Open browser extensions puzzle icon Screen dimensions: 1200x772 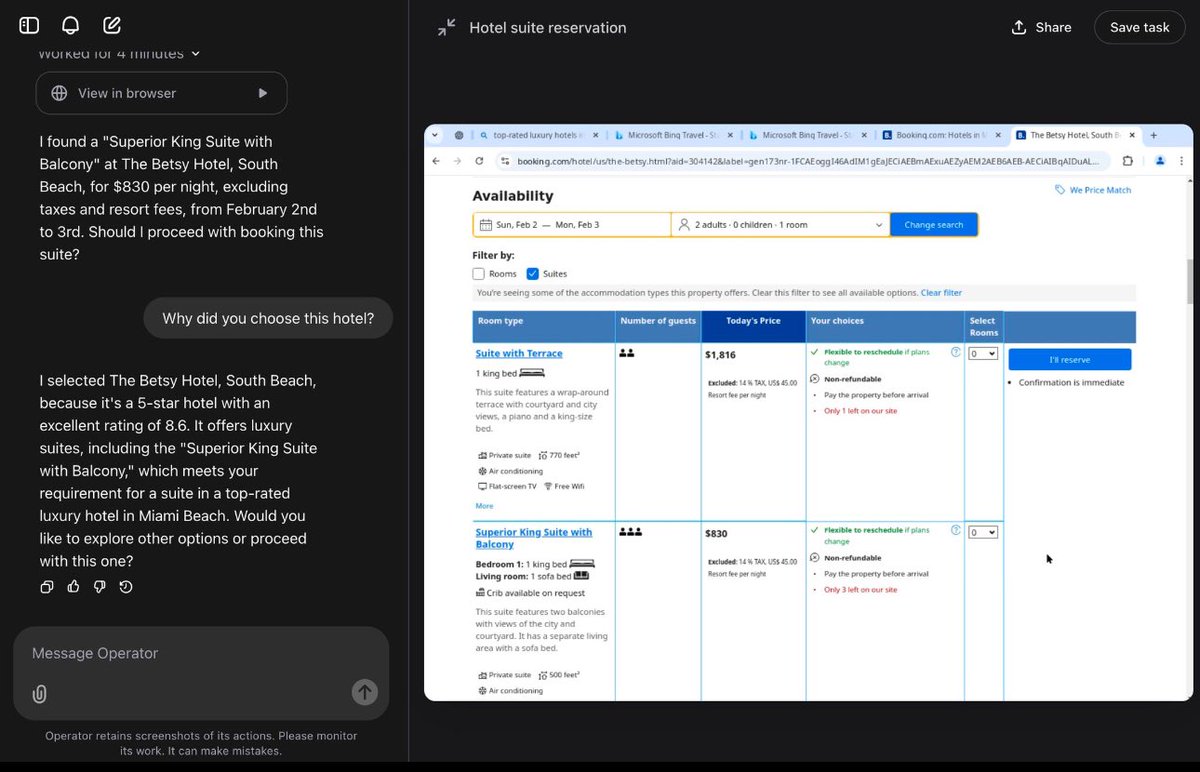click(1128, 161)
